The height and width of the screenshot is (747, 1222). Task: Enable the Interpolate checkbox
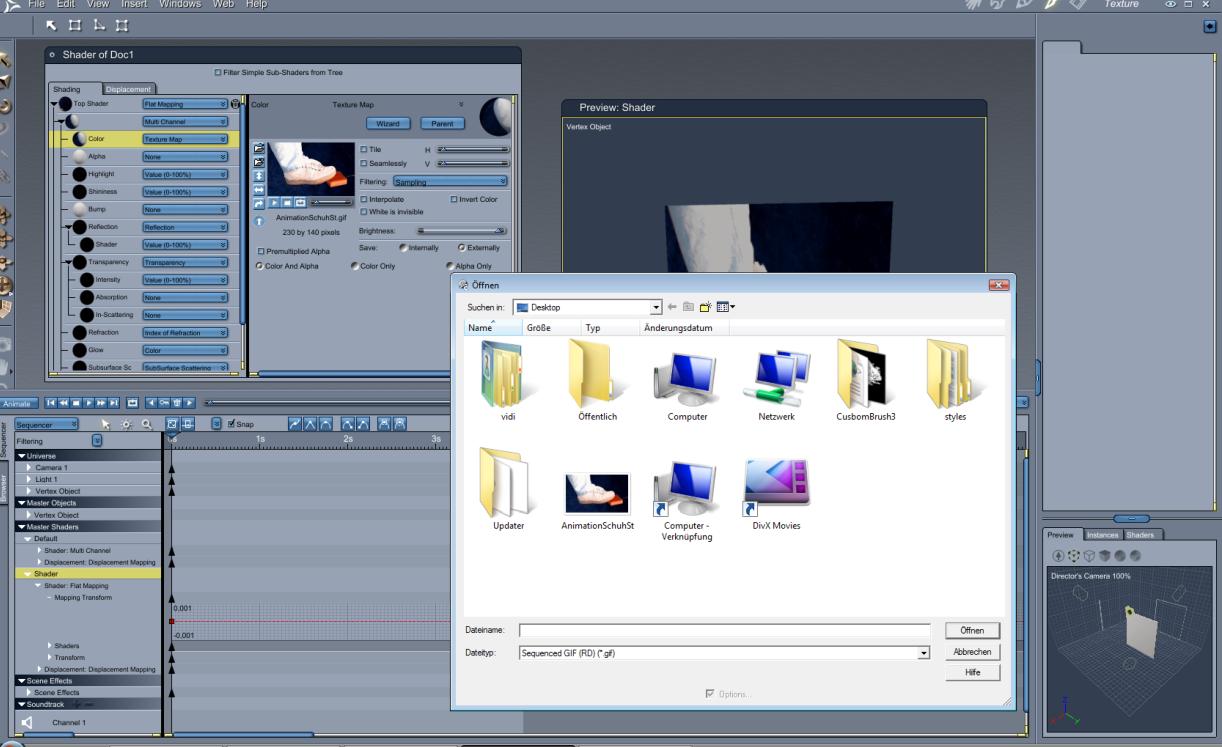coord(362,199)
